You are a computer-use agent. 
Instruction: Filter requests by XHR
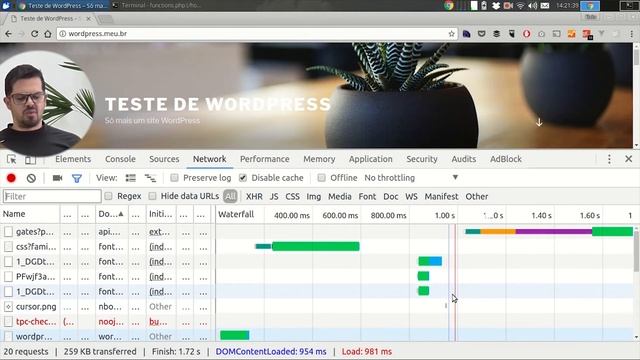[254, 196]
